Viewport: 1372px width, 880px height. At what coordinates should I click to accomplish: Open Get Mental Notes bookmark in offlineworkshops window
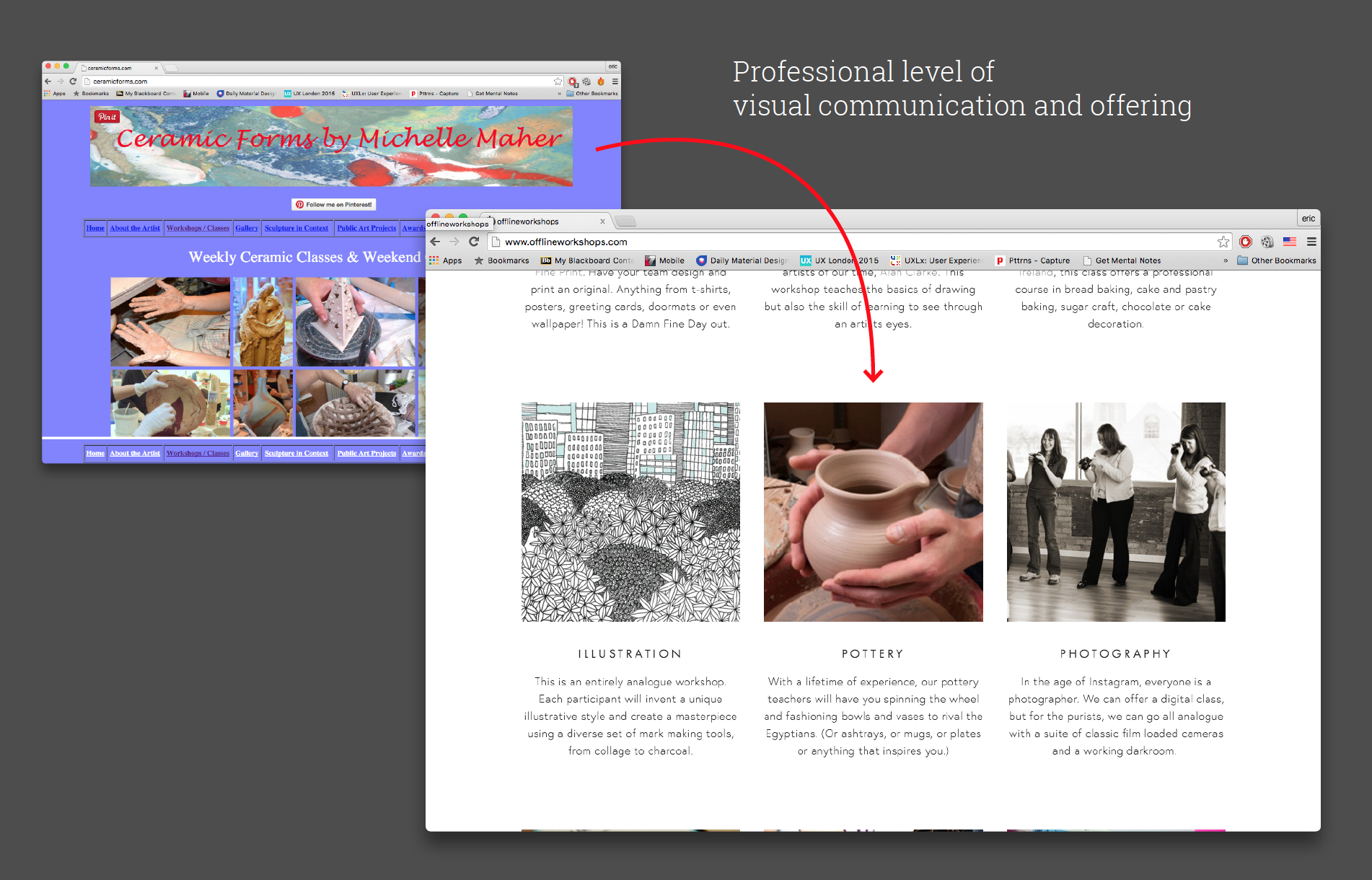click(x=1122, y=260)
